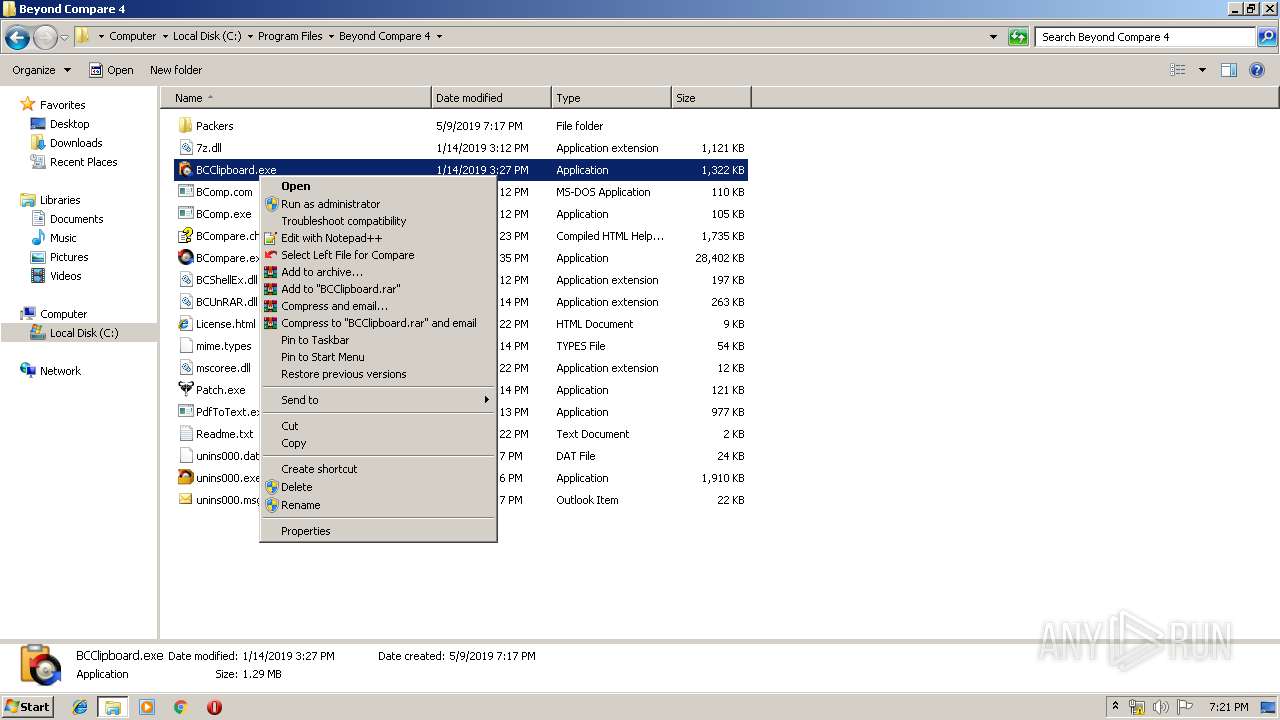This screenshot has width=1280, height=720.
Task: Select the BCShellEx.dll file icon
Action: pos(185,280)
